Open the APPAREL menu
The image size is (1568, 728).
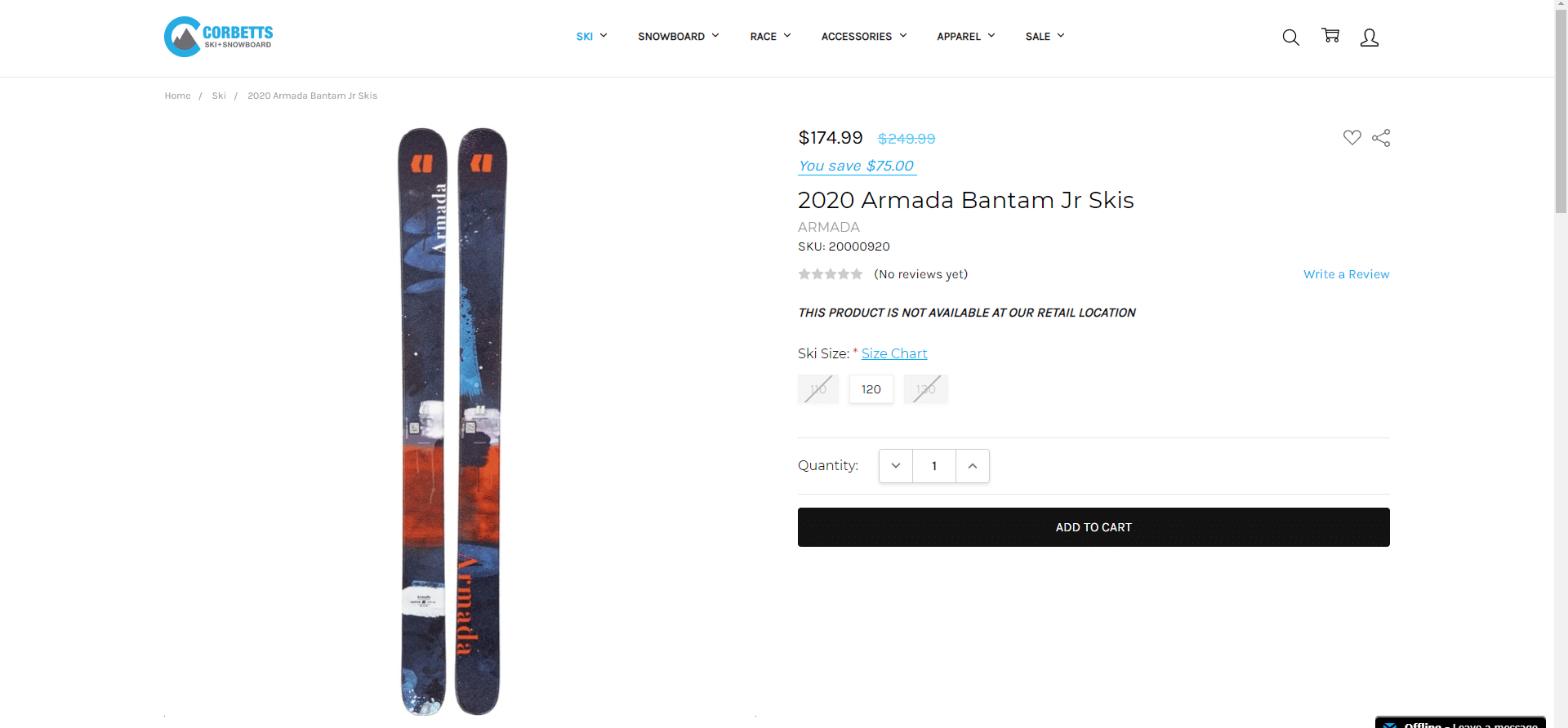point(964,36)
